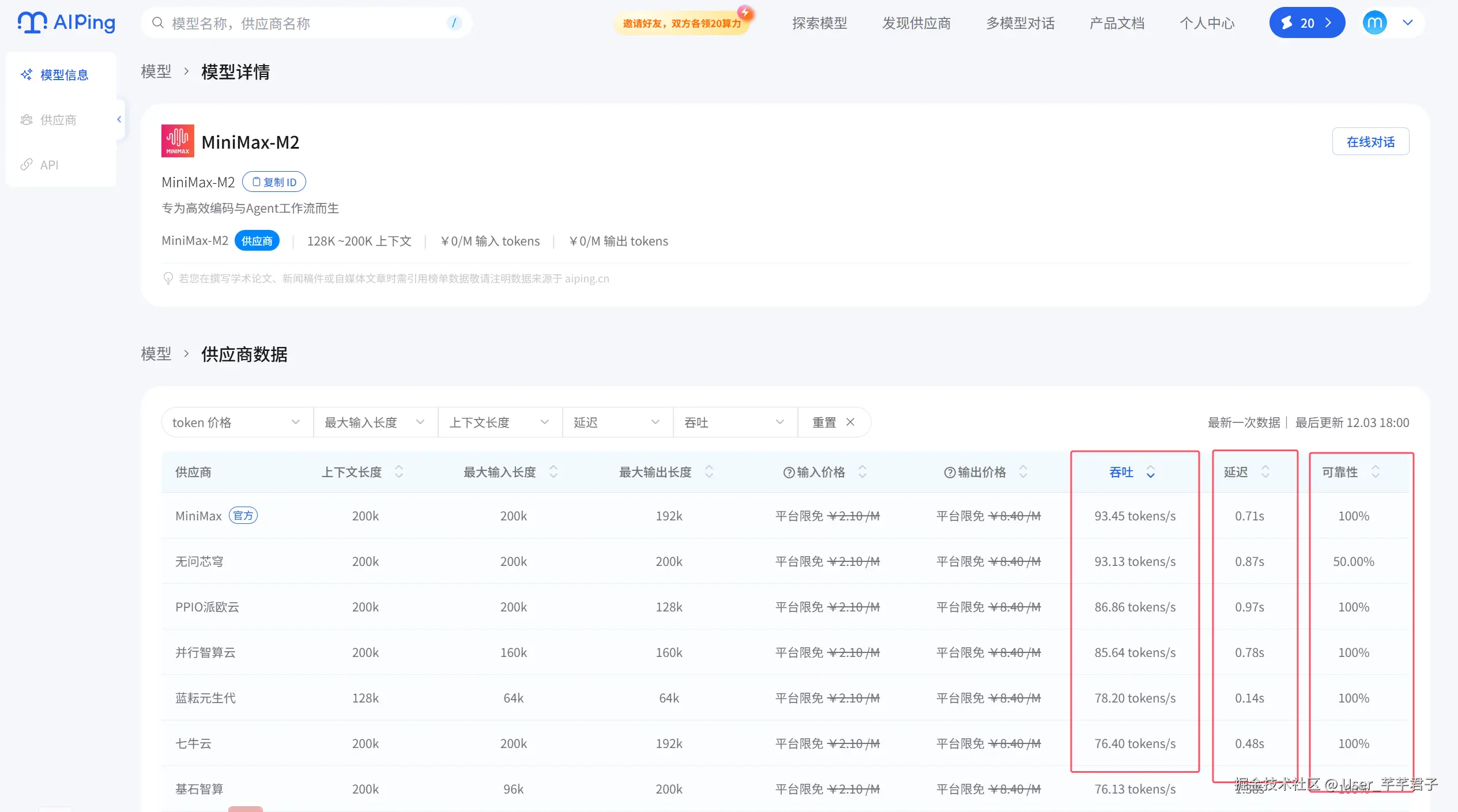
Task: Click the input price help icon
Action: pos(788,473)
